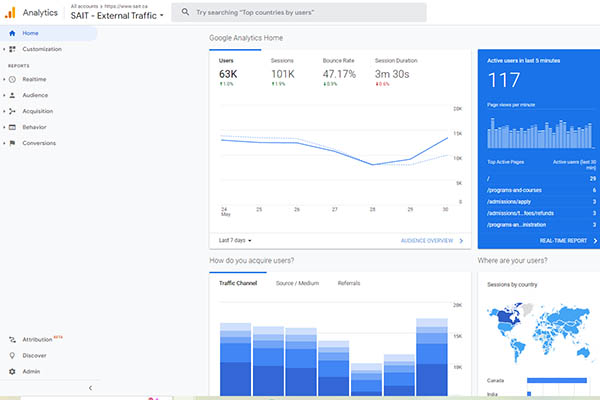Click the 117 active users count
Screen dimensions: 600x400
[x=504, y=80]
